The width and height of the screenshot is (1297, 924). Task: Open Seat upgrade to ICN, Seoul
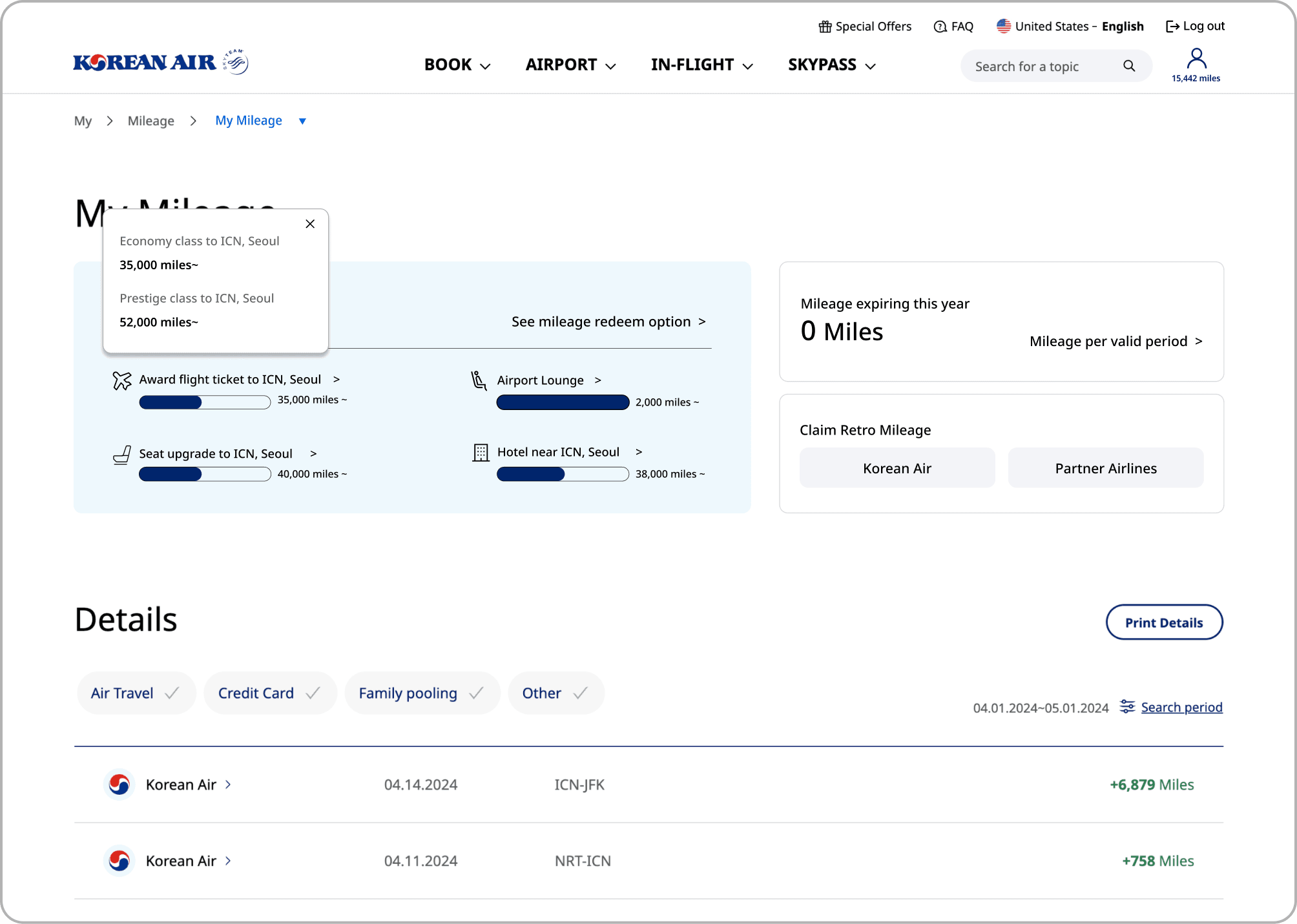click(228, 454)
